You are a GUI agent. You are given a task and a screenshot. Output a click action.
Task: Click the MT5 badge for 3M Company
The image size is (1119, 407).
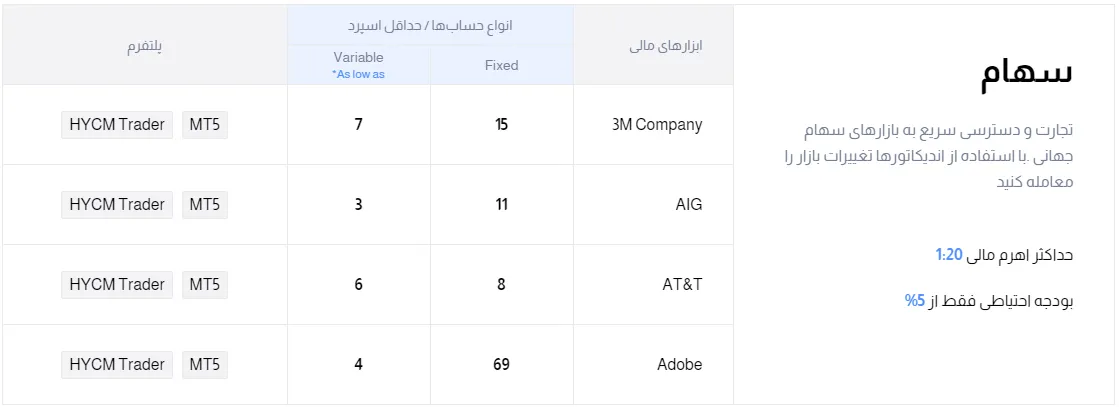click(204, 125)
